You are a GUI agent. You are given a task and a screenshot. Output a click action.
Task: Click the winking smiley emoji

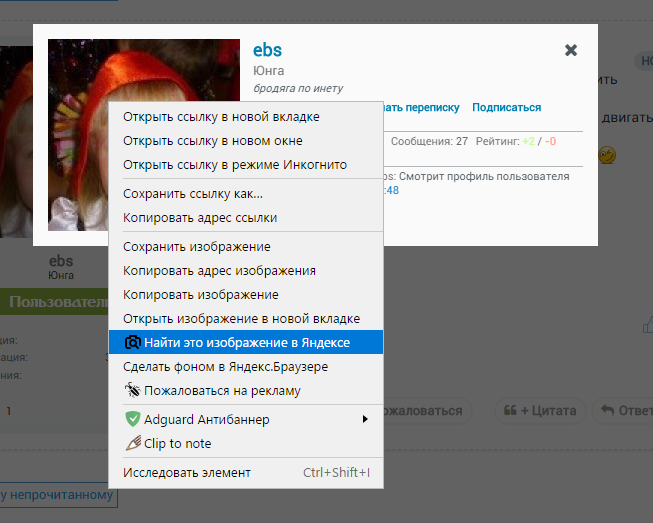tap(607, 155)
